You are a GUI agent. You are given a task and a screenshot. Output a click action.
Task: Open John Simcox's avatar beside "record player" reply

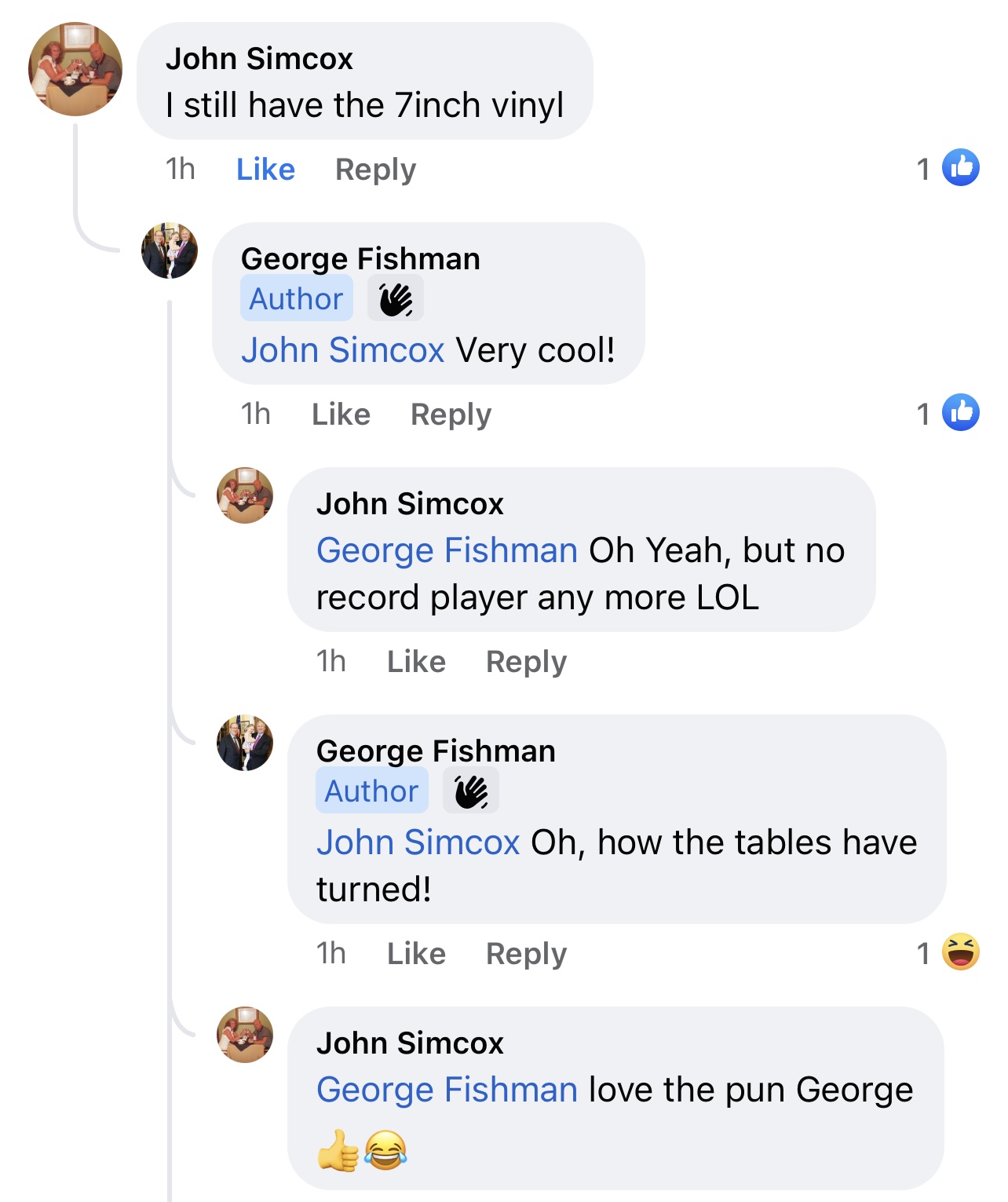click(x=245, y=495)
